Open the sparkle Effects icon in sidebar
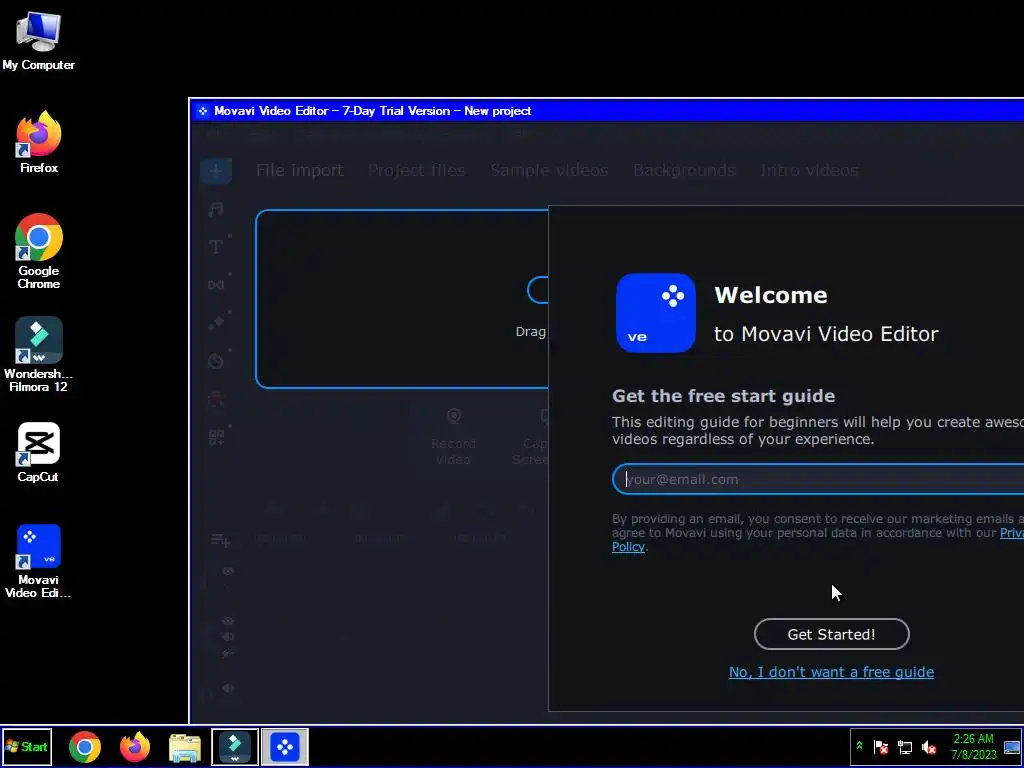The image size is (1024, 768). pos(216,323)
